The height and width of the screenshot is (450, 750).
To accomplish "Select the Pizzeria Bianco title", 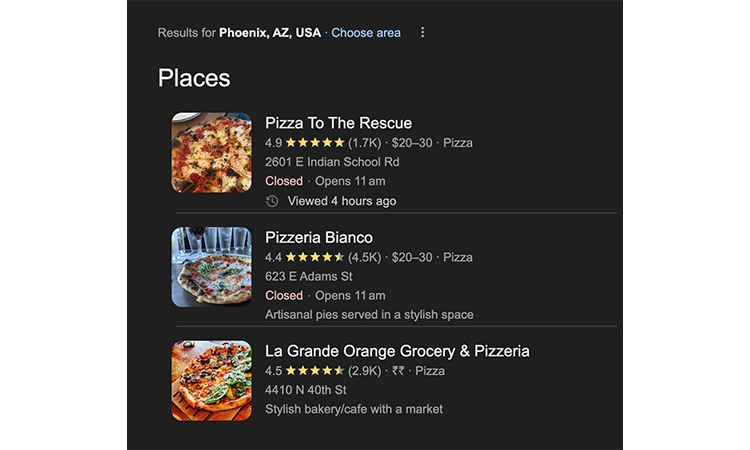I will click(x=318, y=237).
